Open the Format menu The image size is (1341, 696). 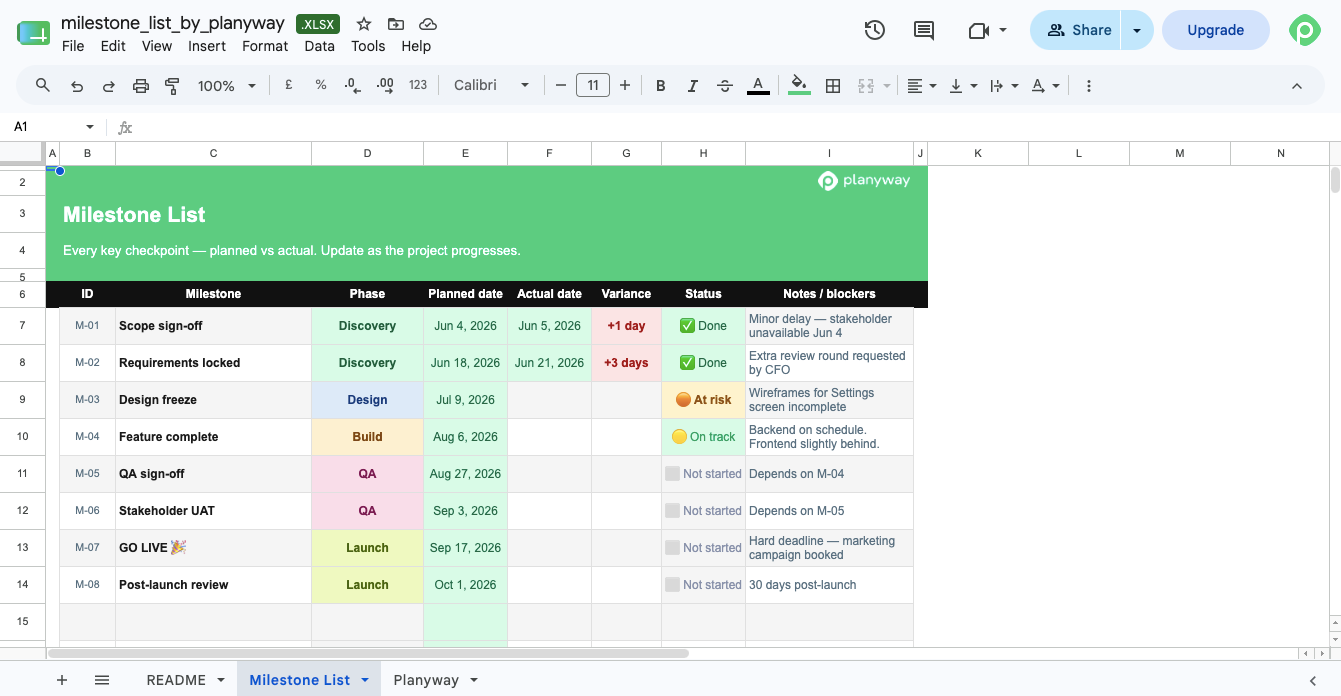coord(265,46)
